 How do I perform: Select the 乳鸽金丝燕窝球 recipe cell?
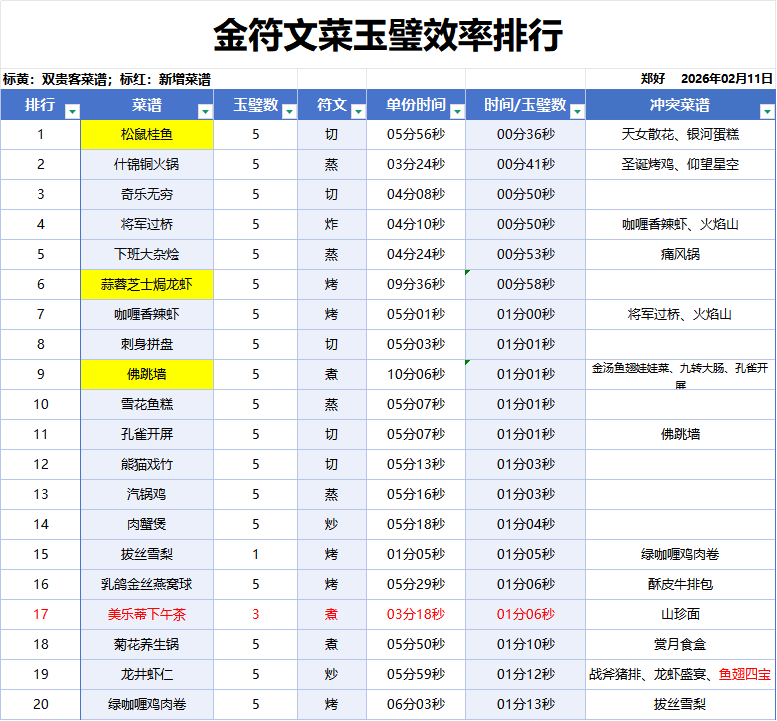coord(147,584)
